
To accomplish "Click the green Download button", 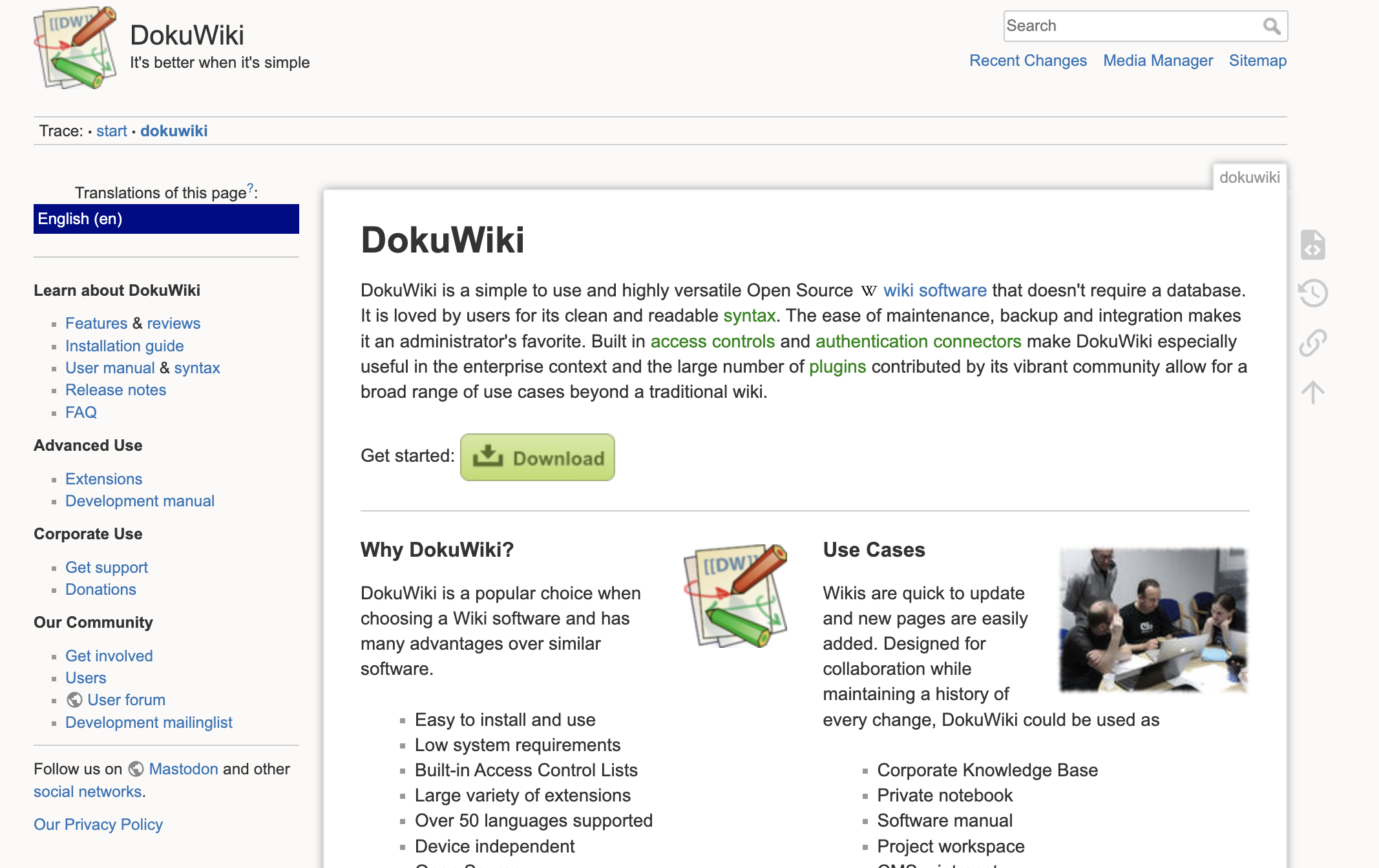I will pyautogui.click(x=538, y=457).
